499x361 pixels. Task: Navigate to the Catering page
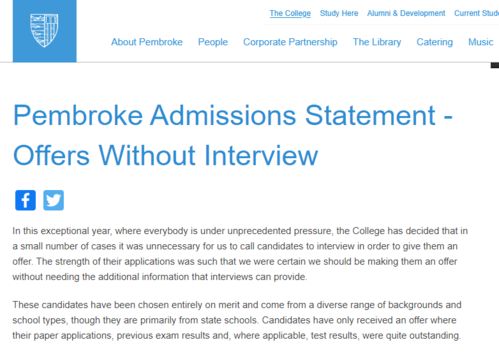435,42
